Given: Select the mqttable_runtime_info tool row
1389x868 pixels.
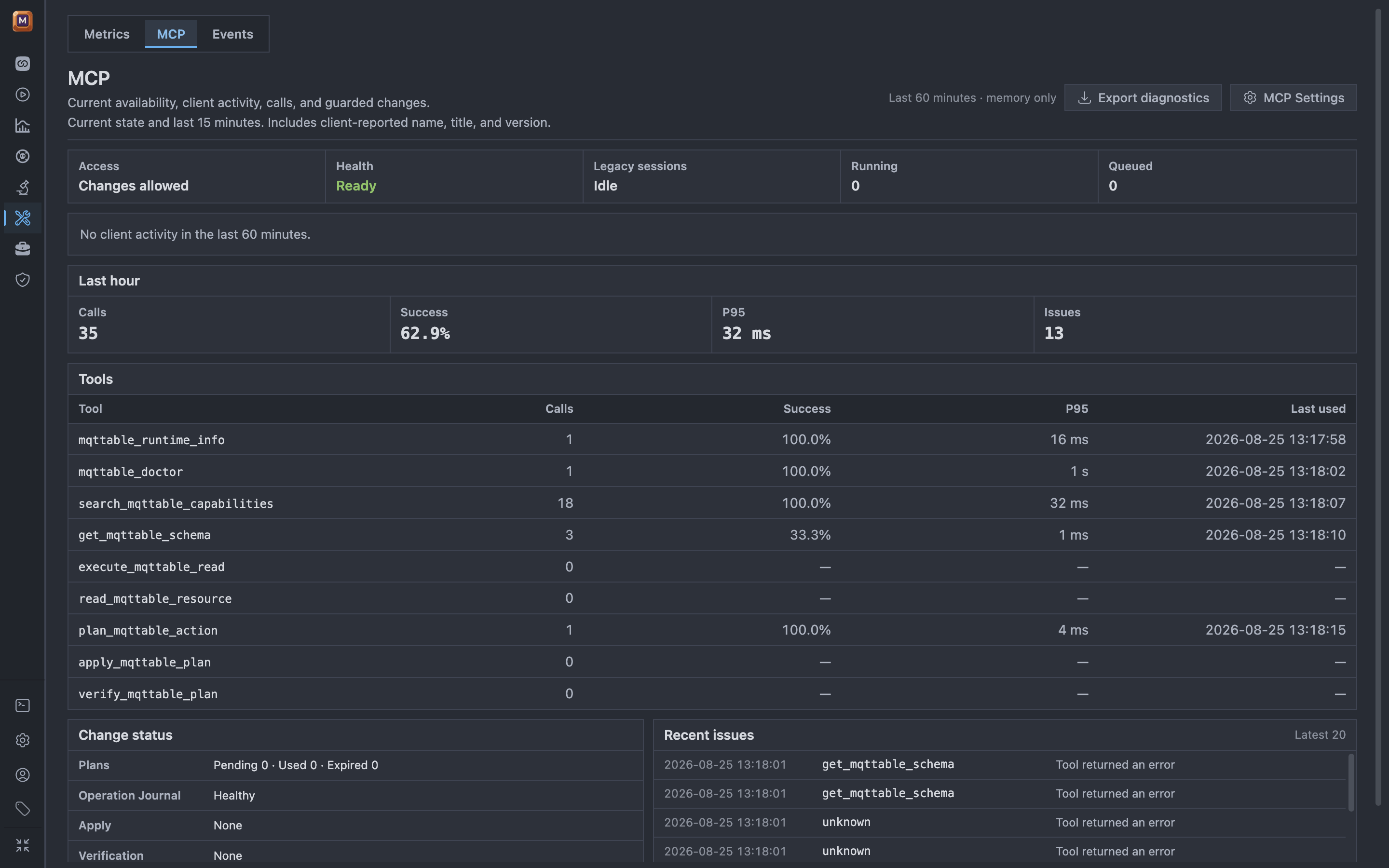Looking at the screenshot, I should (712, 440).
